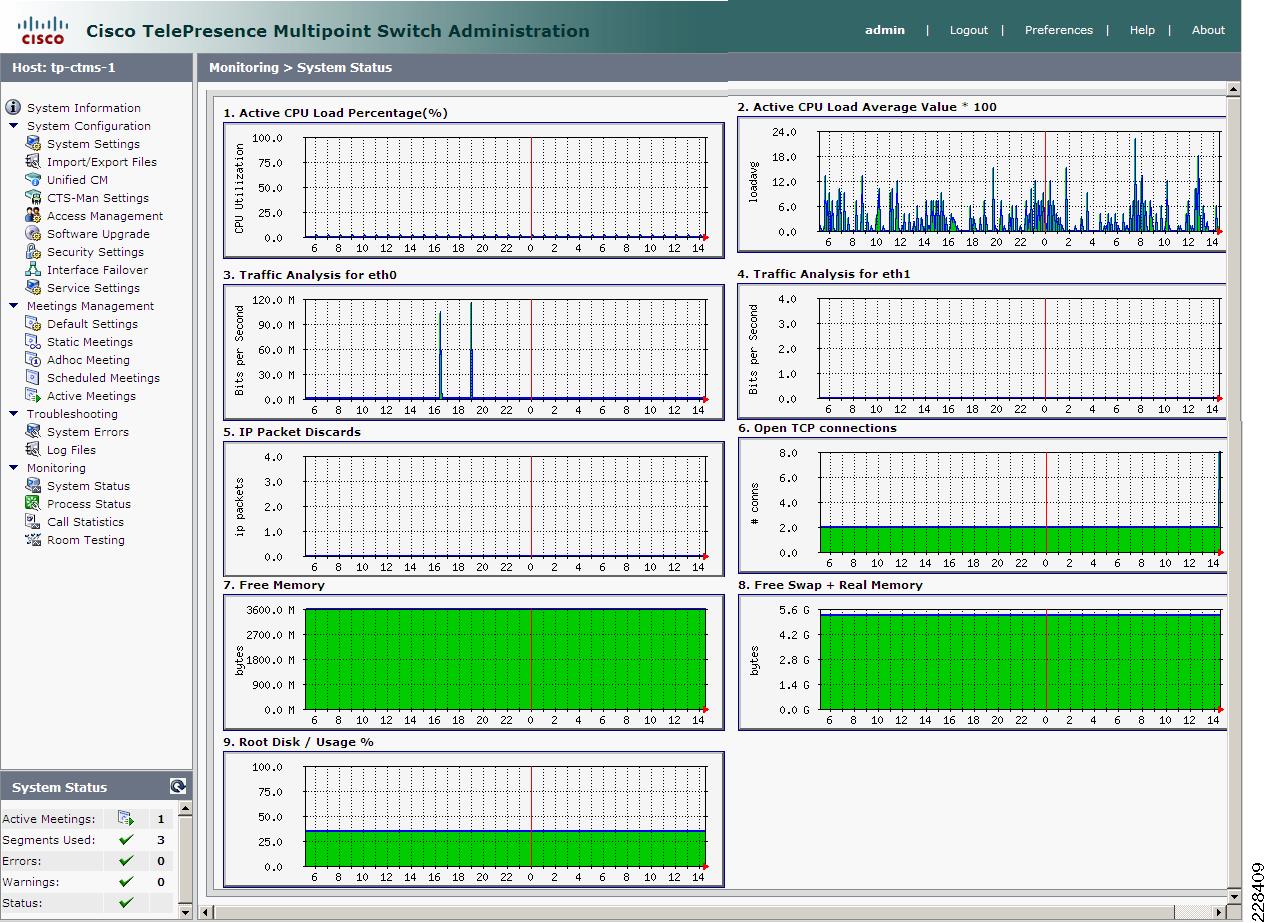Click the horizontal scrollbar left arrow
Screen dimensions: 1266x923
(204, 913)
